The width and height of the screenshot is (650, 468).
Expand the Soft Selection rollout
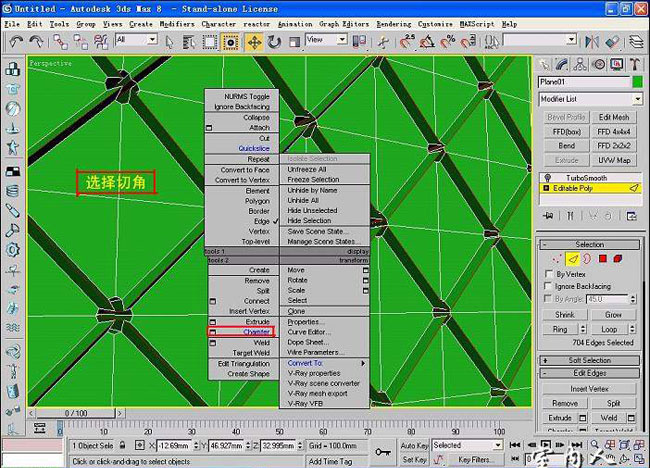click(589, 360)
